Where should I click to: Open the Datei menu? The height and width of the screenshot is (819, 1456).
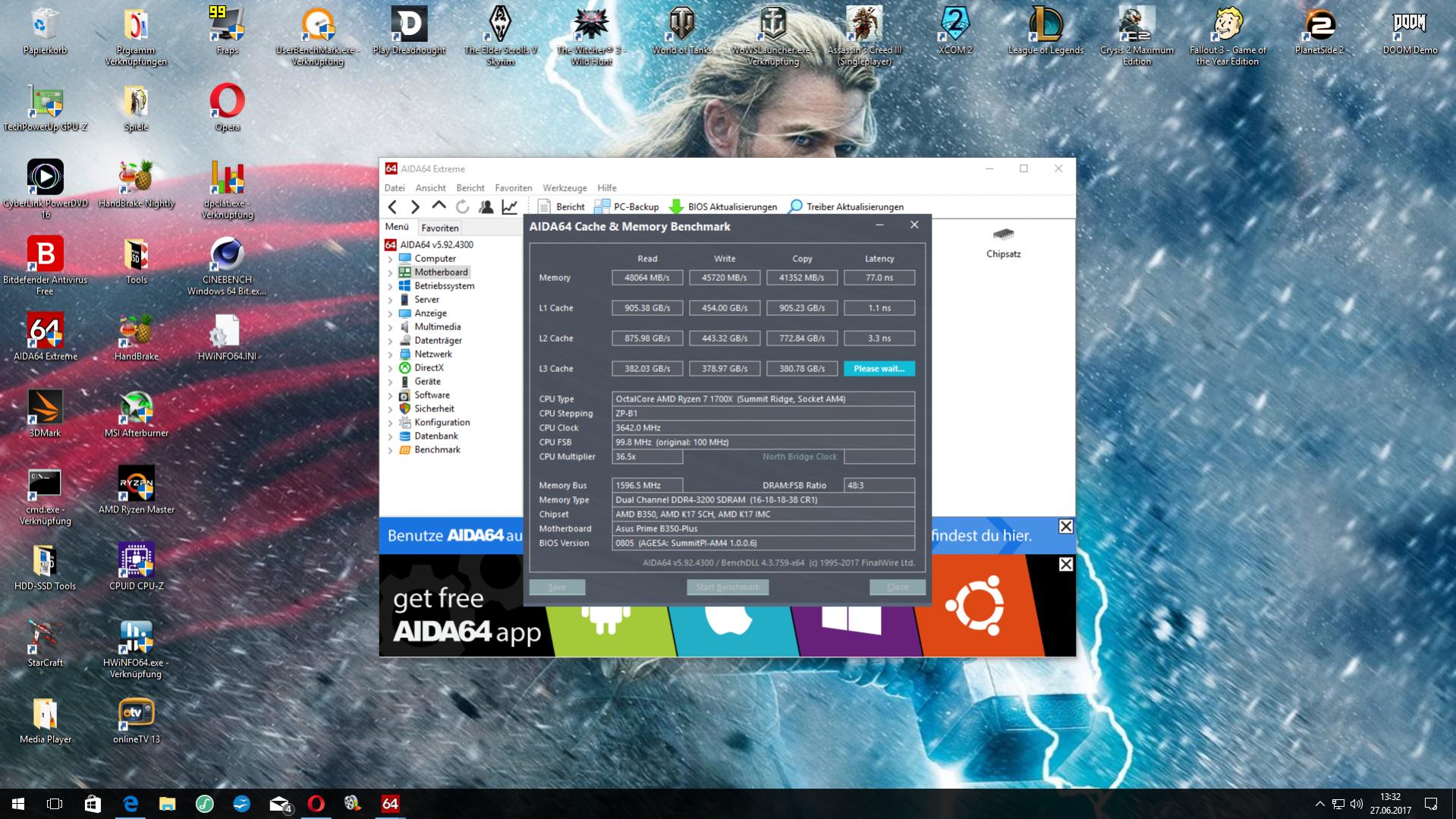point(395,187)
